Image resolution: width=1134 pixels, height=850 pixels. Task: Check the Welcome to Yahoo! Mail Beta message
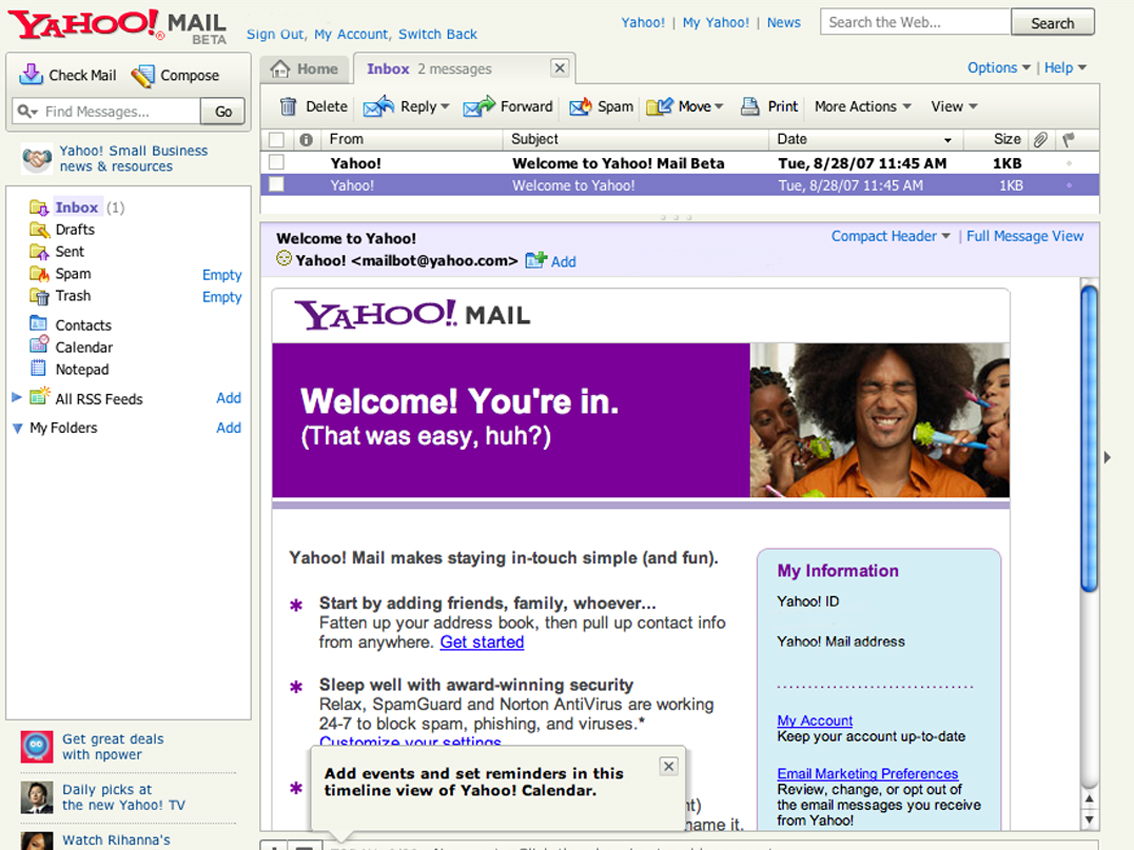[x=276, y=162]
